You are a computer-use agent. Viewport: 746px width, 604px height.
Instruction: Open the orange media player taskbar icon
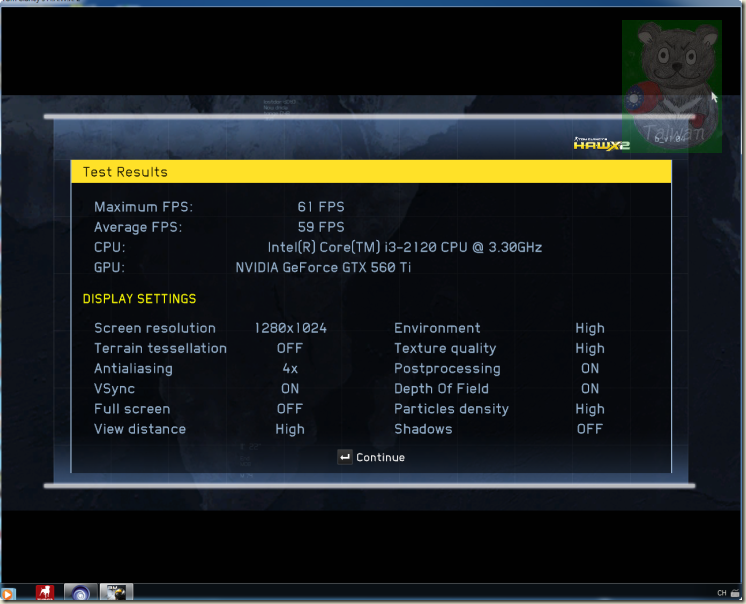coord(8,594)
